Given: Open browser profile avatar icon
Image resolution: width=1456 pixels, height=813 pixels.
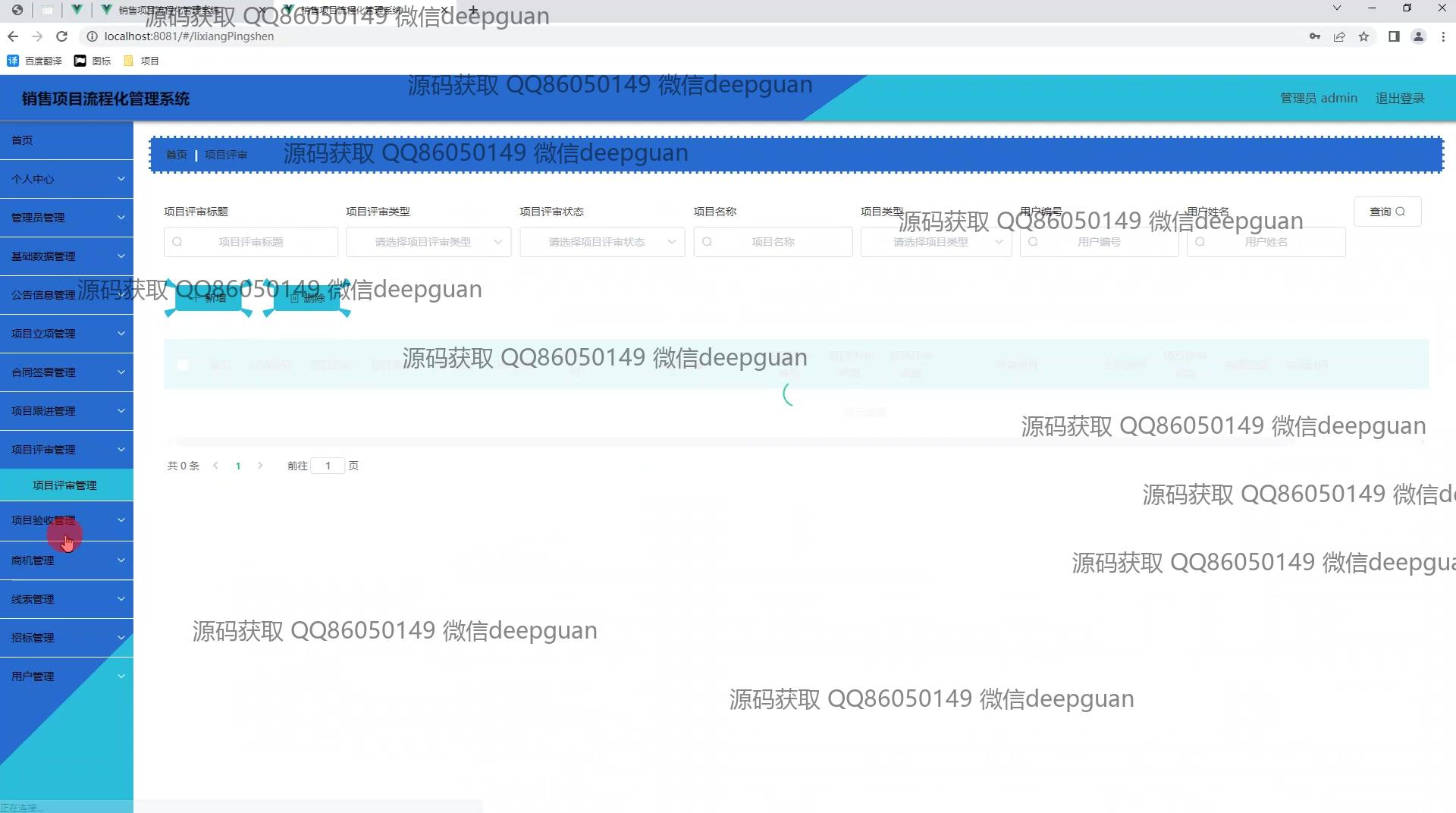Looking at the screenshot, I should click(x=1418, y=36).
